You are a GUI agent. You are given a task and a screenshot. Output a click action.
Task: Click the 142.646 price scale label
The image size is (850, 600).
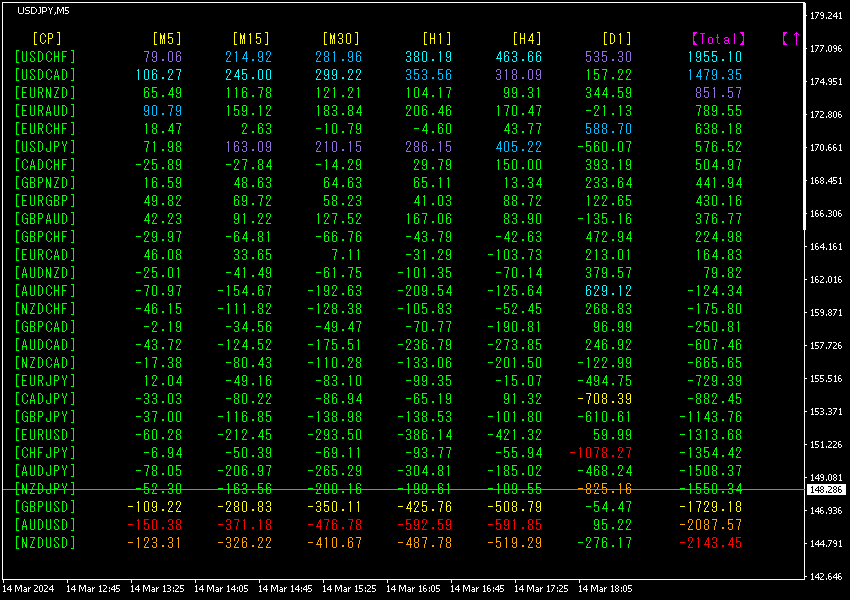click(826, 577)
